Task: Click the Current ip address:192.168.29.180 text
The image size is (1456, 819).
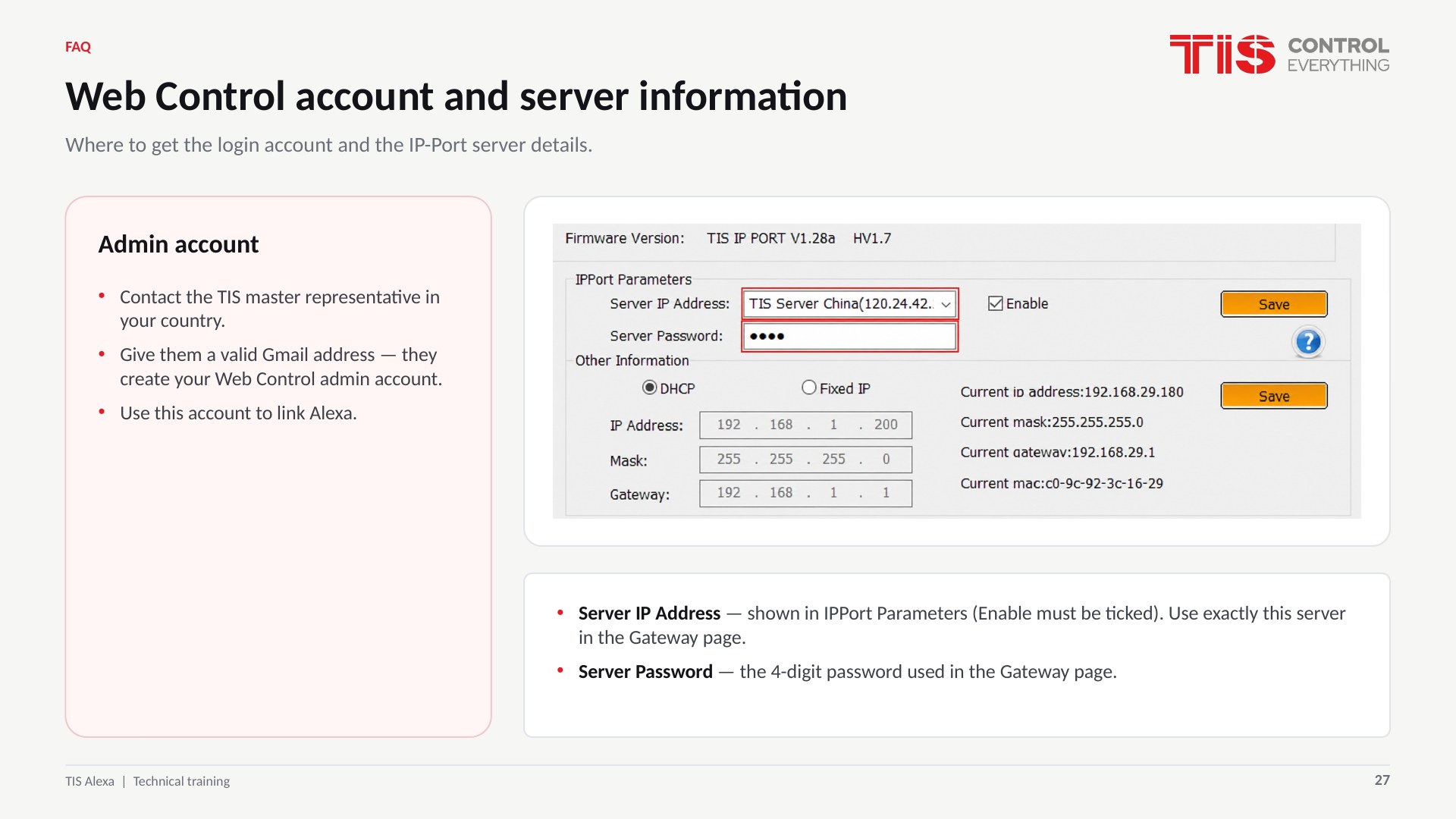Action: click(1072, 391)
